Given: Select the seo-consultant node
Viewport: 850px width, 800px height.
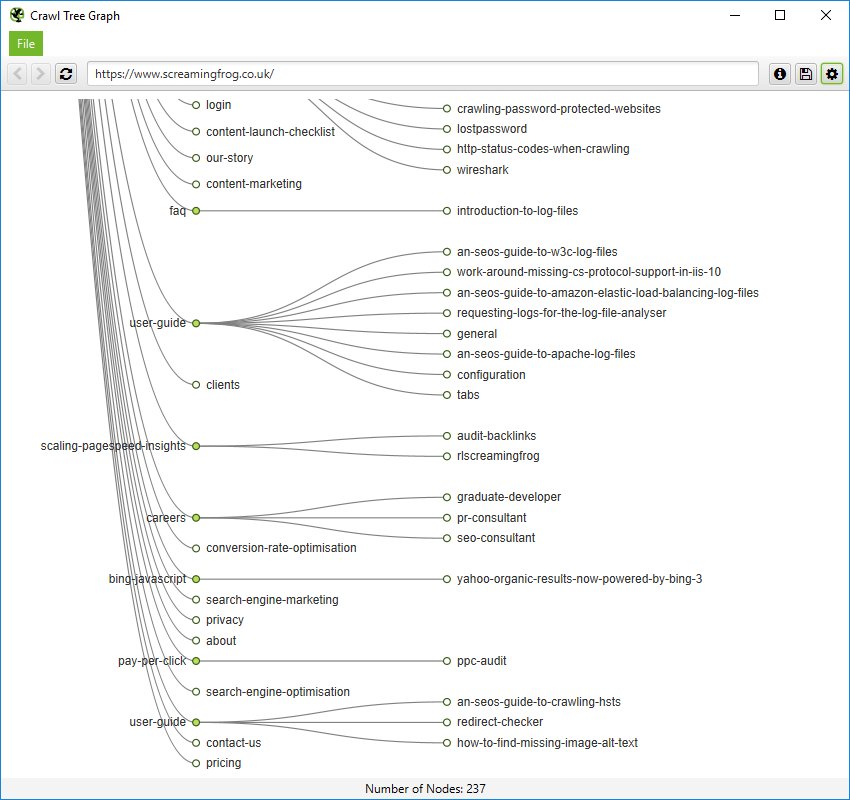Looking at the screenshot, I should pyautogui.click(x=446, y=538).
